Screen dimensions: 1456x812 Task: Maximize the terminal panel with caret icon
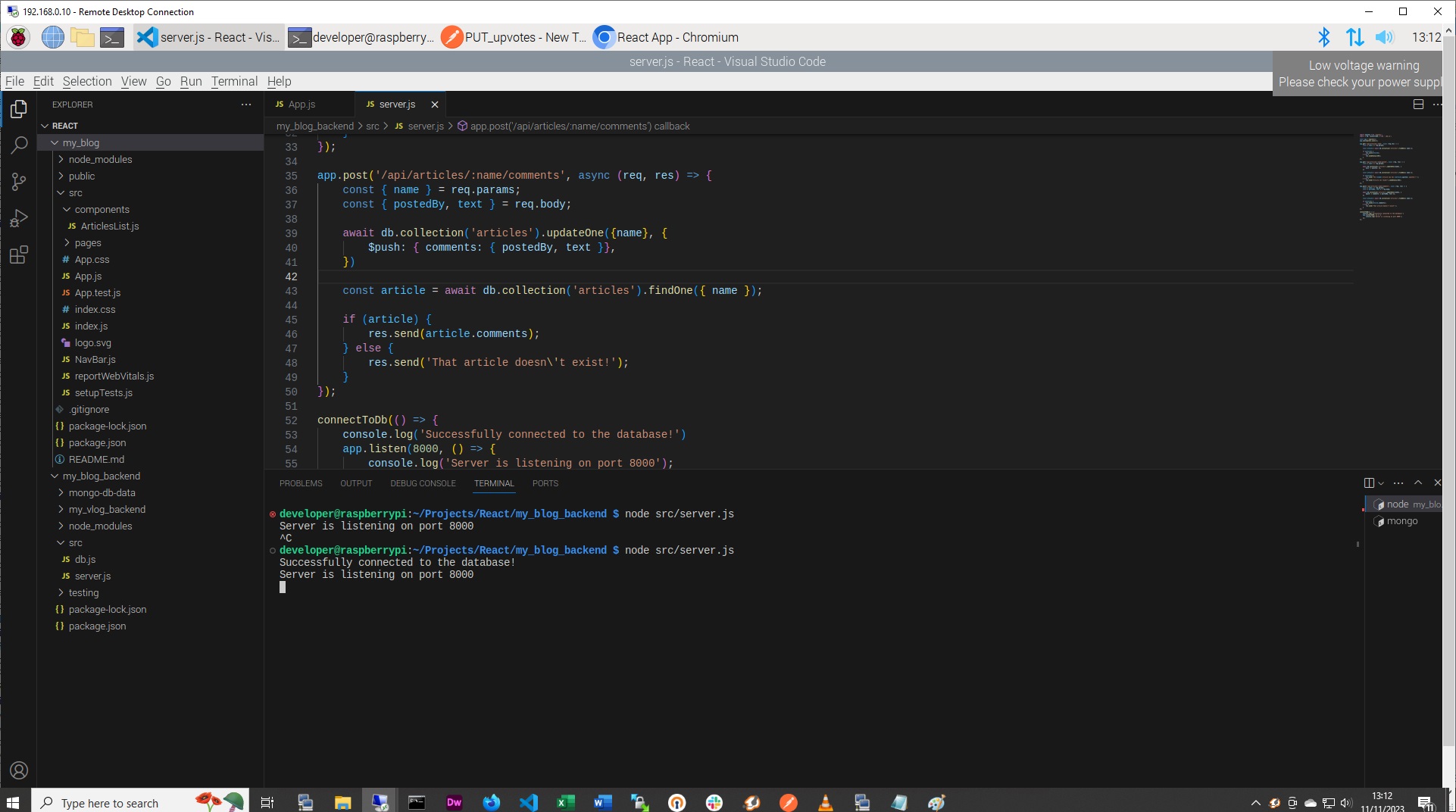pyautogui.click(x=1418, y=483)
